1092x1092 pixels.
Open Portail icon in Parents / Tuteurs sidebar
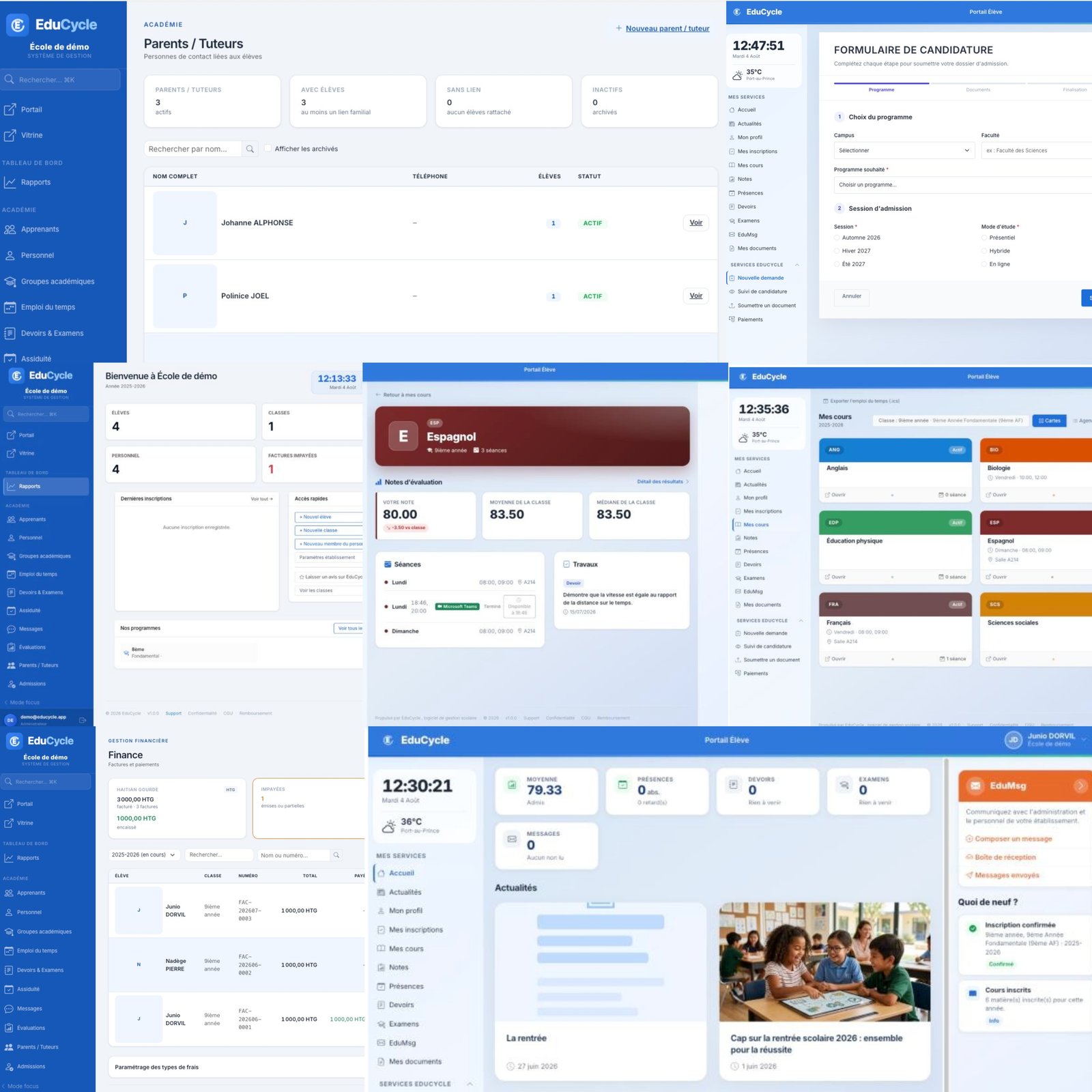(10, 109)
